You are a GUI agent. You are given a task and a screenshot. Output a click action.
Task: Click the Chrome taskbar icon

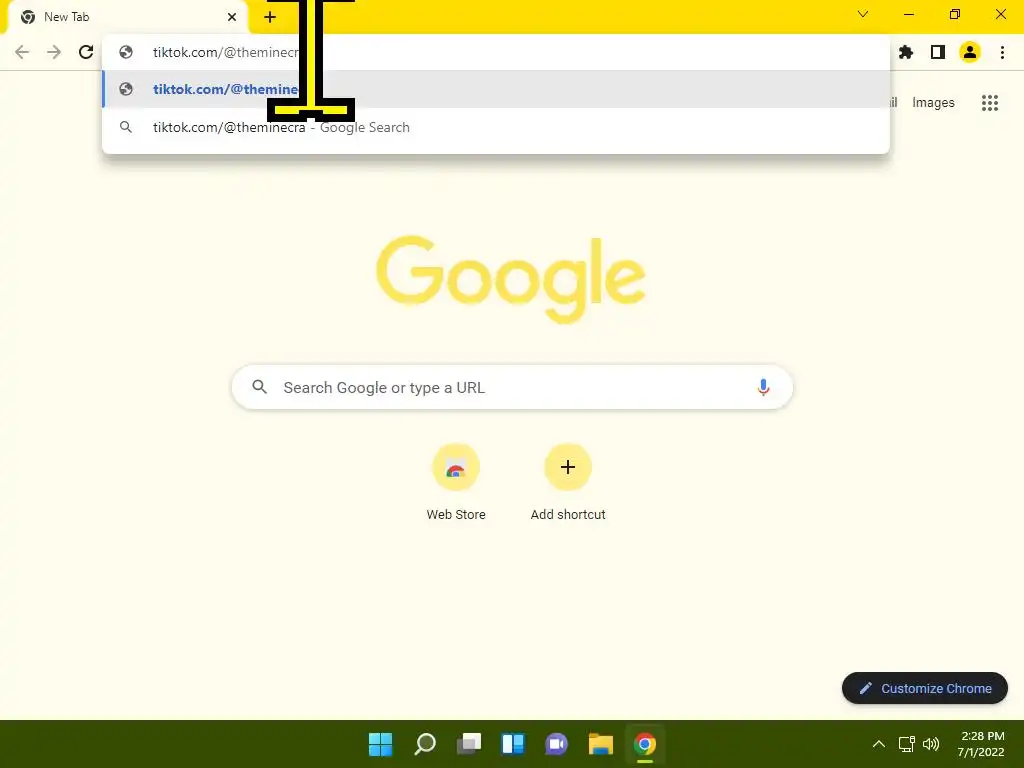pyautogui.click(x=645, y=744)
